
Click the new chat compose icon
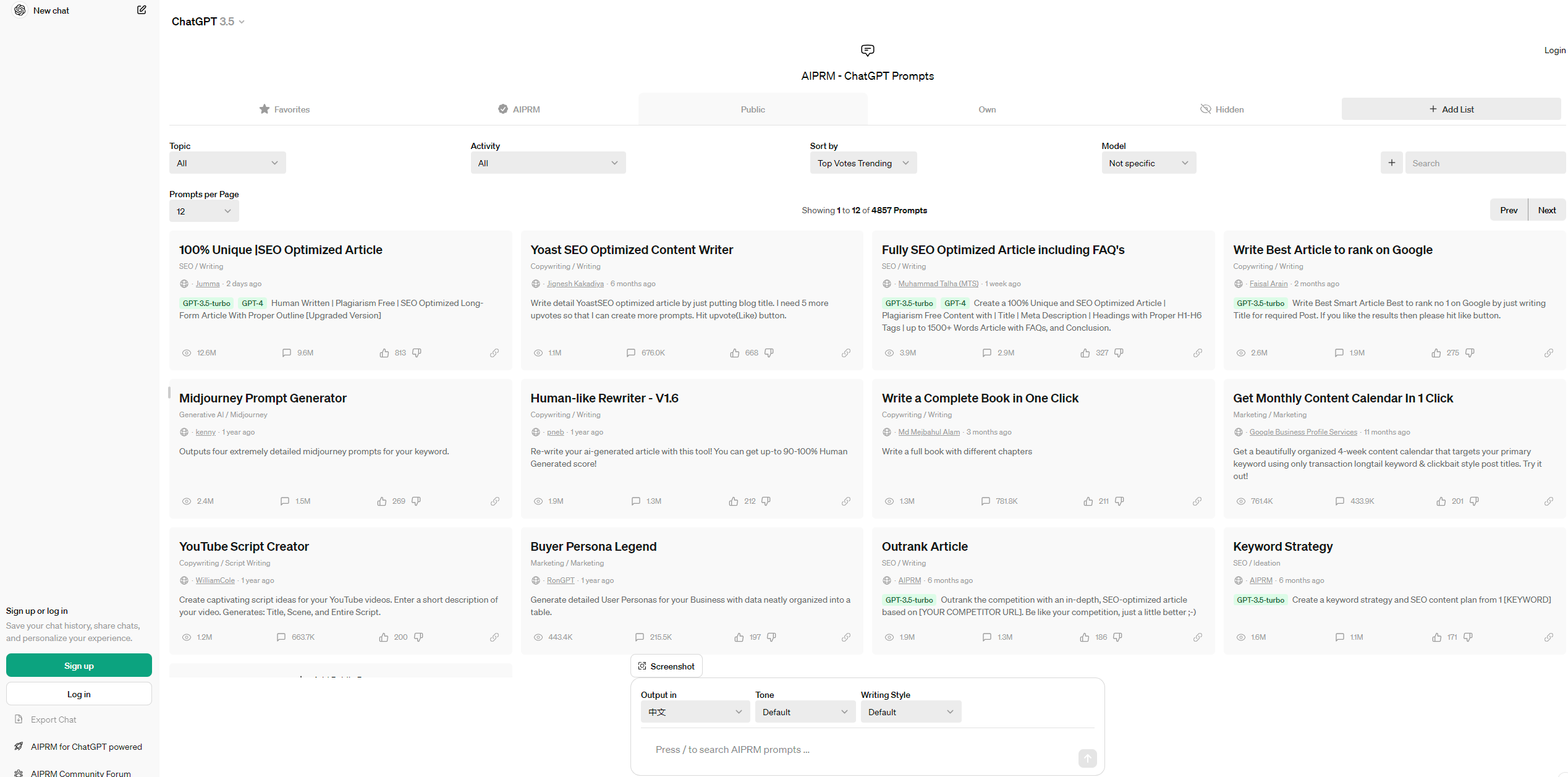coord(142,10)
